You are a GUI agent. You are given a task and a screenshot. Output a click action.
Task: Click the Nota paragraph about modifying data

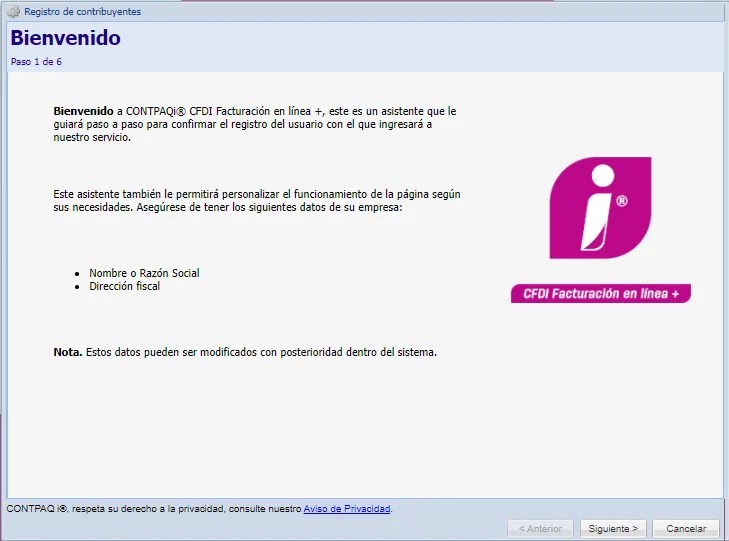coord(245,352)
